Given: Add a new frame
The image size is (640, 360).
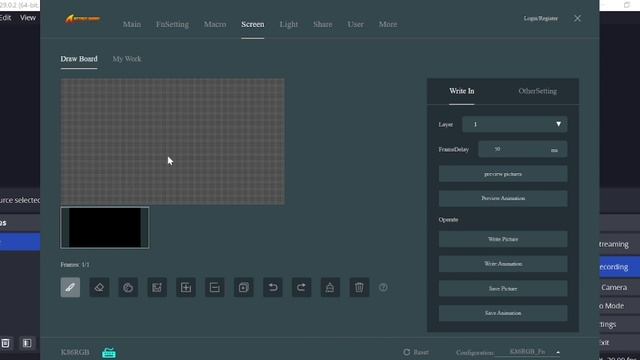Looking at the screenshot, I should click(186, 287).
